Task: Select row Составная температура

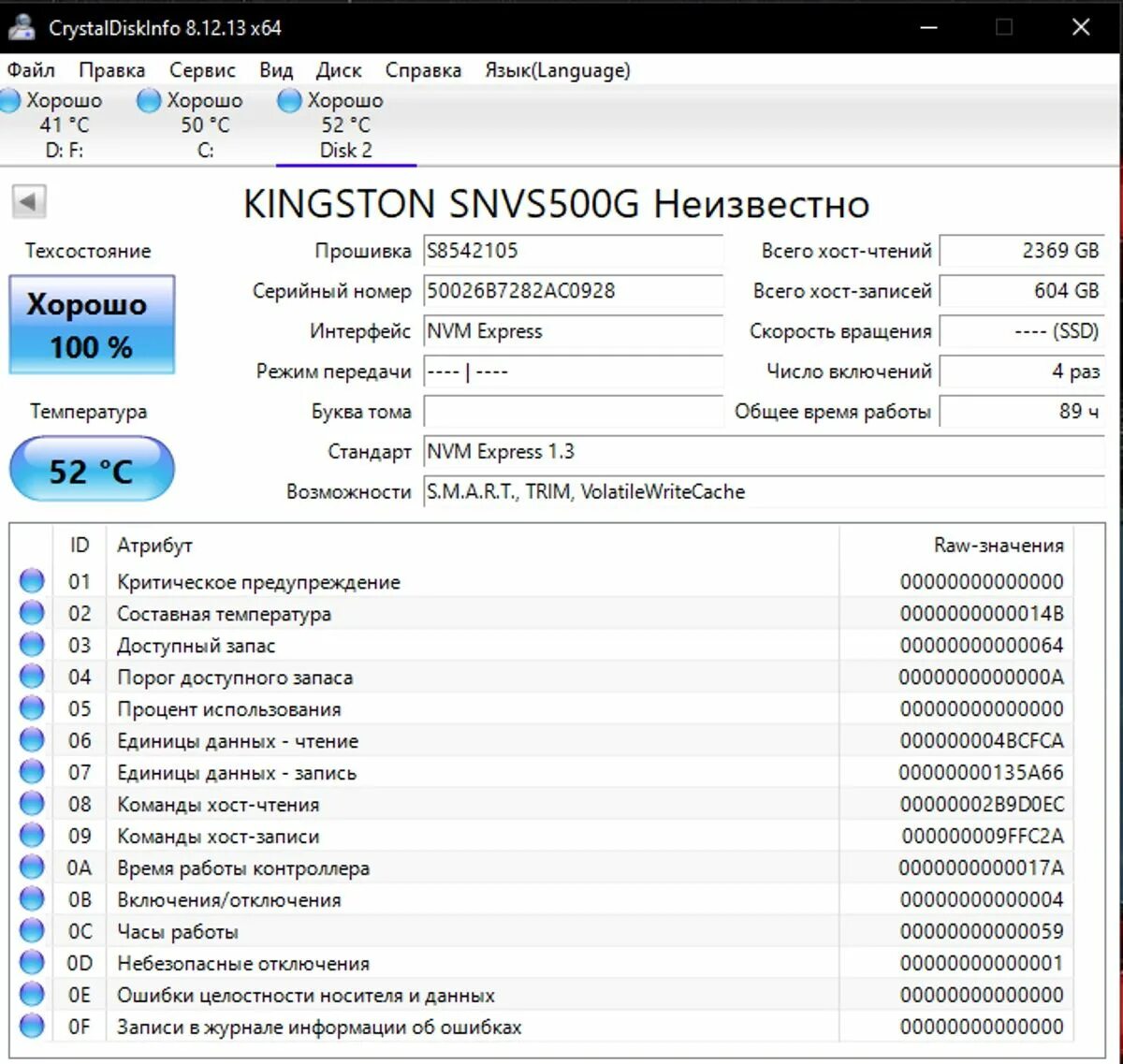Action: pos(542,613)
